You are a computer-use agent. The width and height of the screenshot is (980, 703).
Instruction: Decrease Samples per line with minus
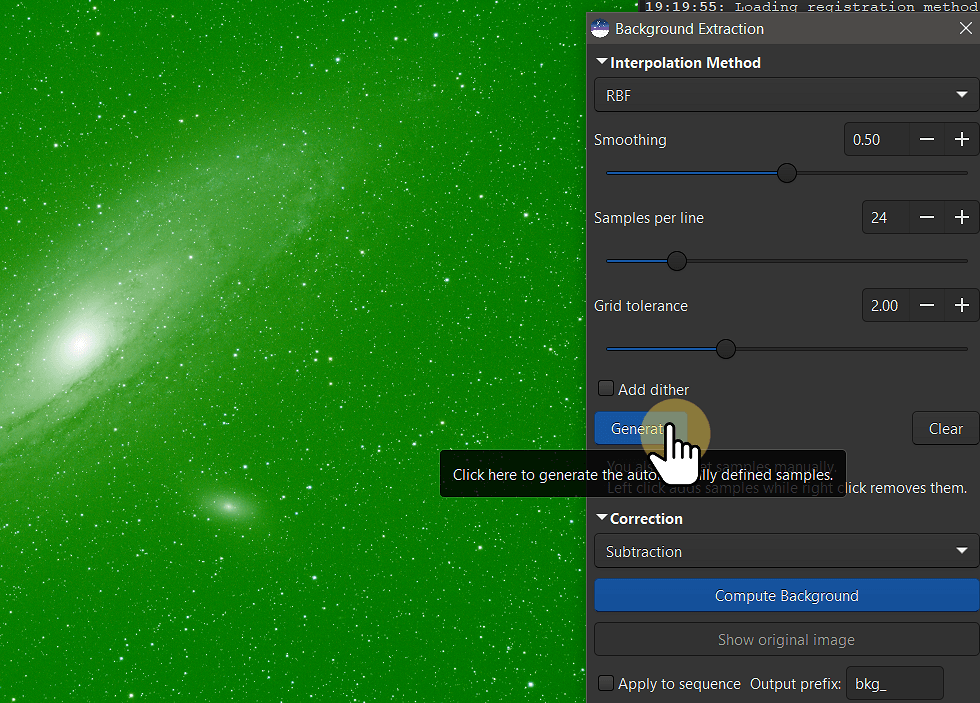point(927,218)
